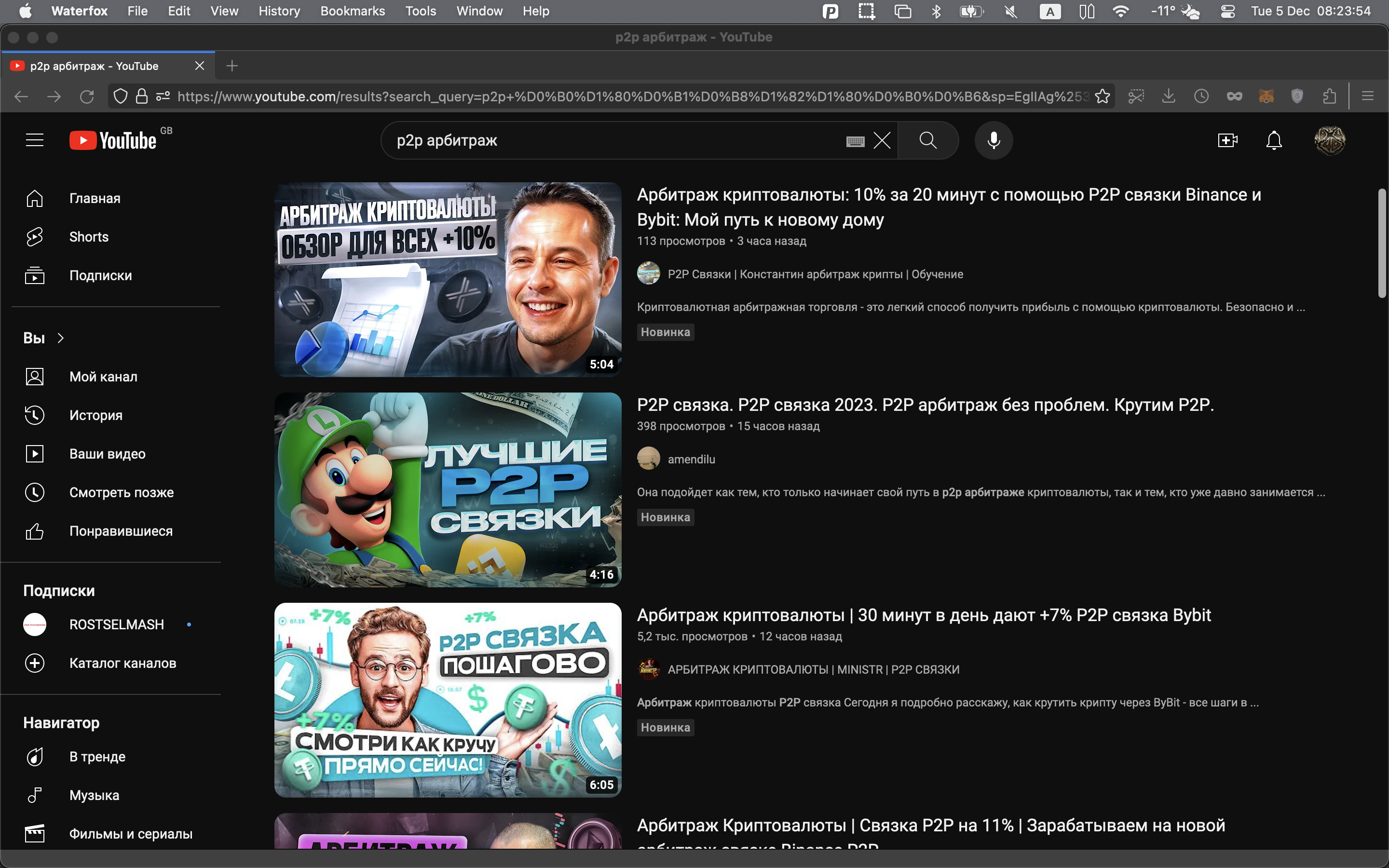
Task: Open the Waterfox application hamburger menu
Action: click(x=1367, y=96)
